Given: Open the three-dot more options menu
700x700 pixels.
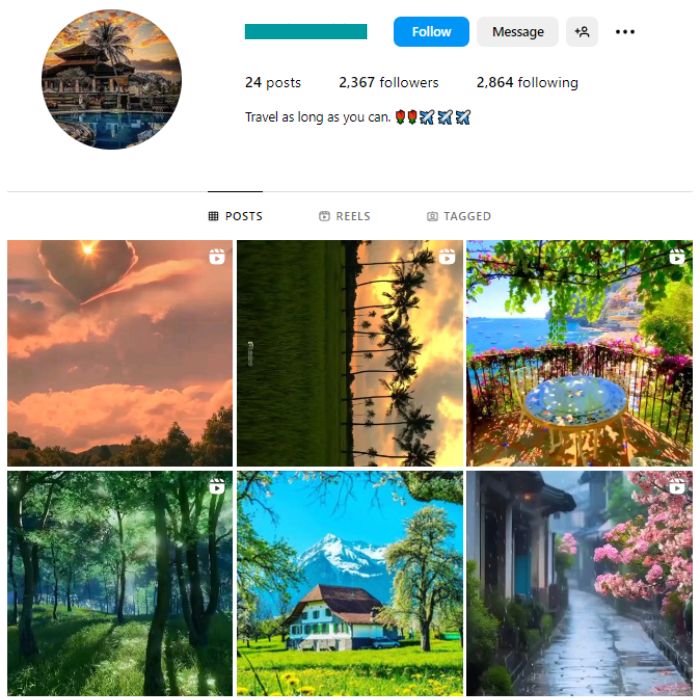Looking at the screenshot, I should (625, 32).
